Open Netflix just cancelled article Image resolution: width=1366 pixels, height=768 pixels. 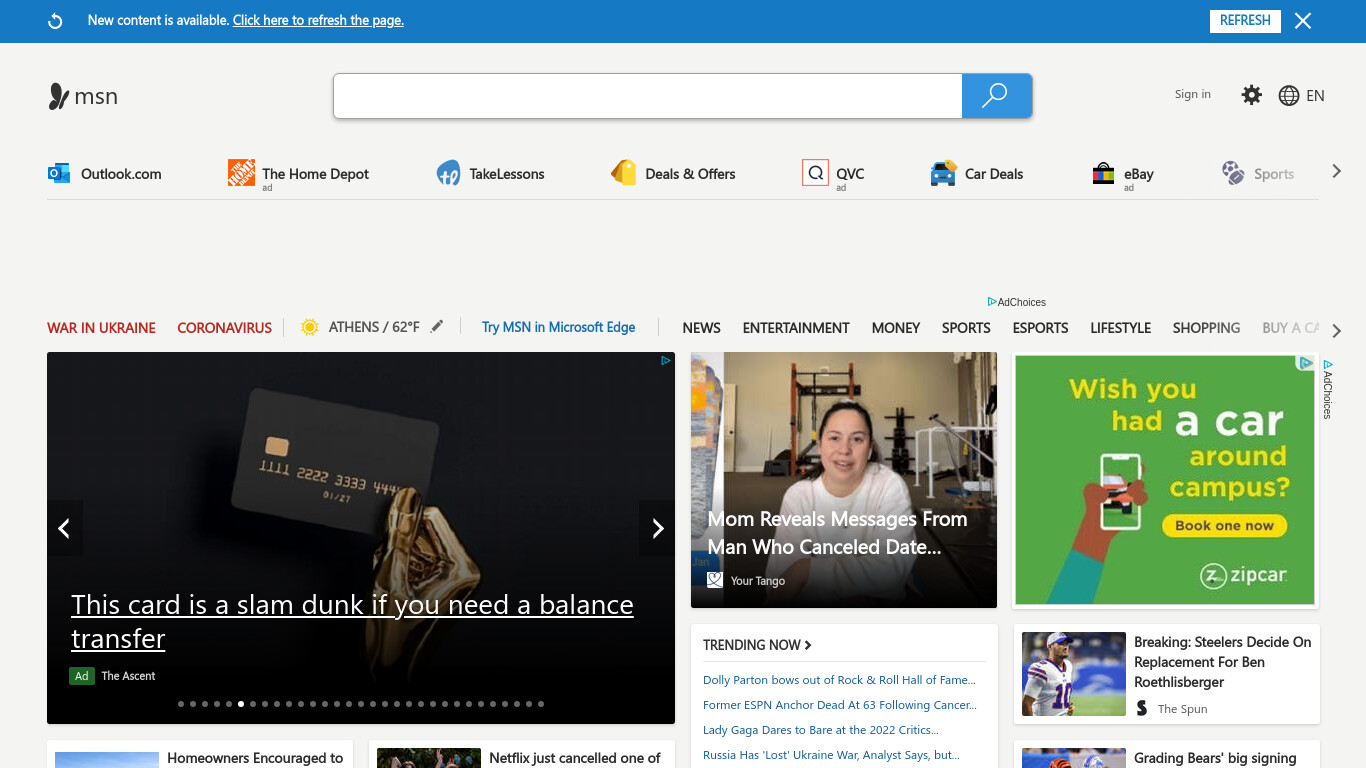point(575,758)
